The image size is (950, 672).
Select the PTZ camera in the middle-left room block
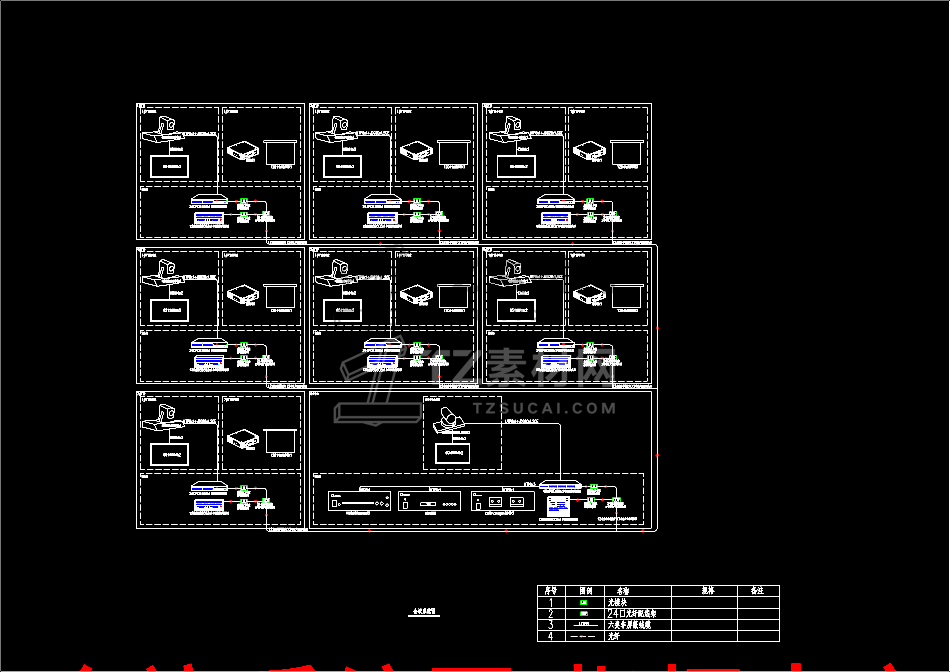point(162,274)
